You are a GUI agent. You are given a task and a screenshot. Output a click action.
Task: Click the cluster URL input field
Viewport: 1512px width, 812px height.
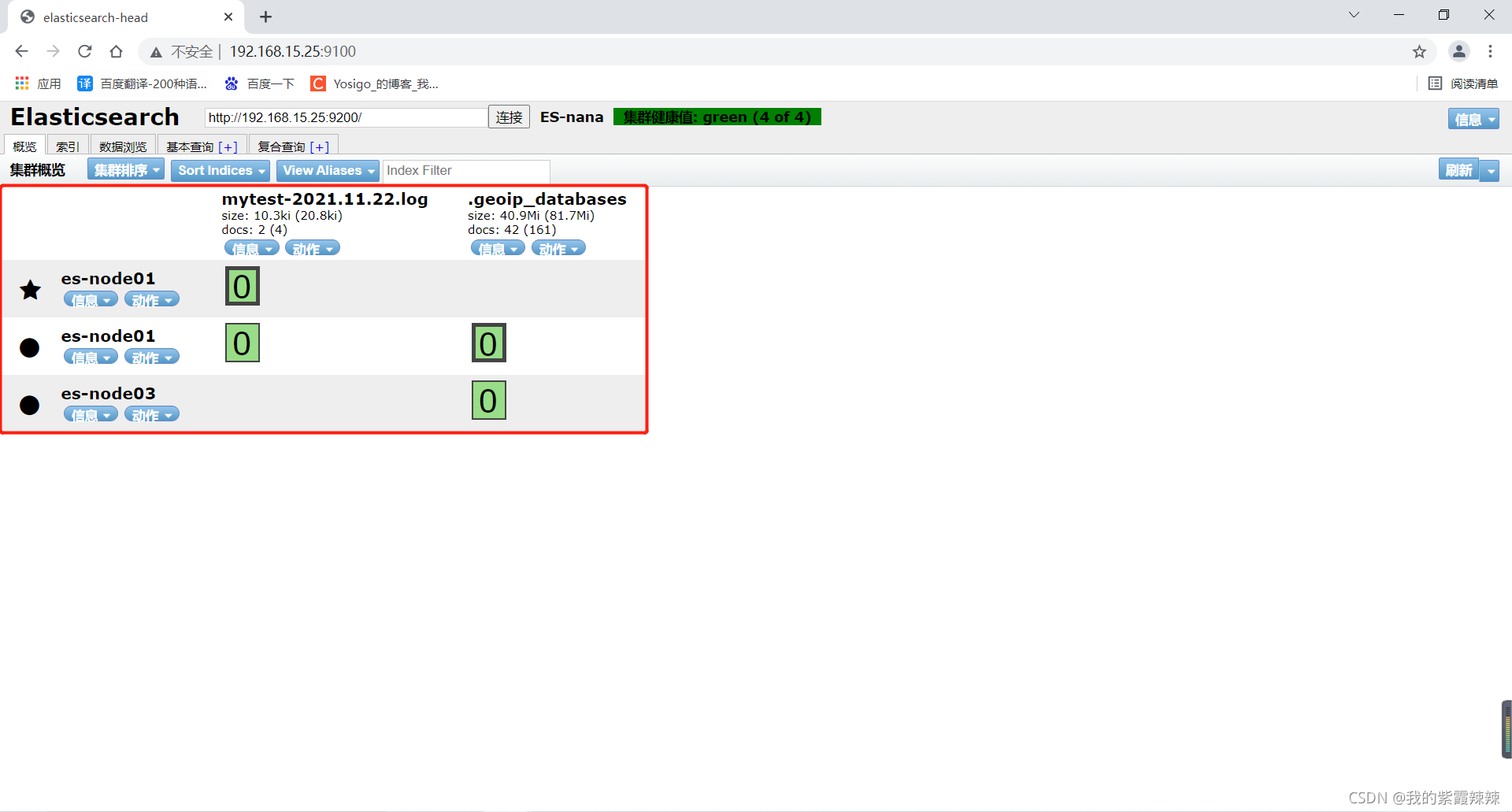[x=346, y=117]
